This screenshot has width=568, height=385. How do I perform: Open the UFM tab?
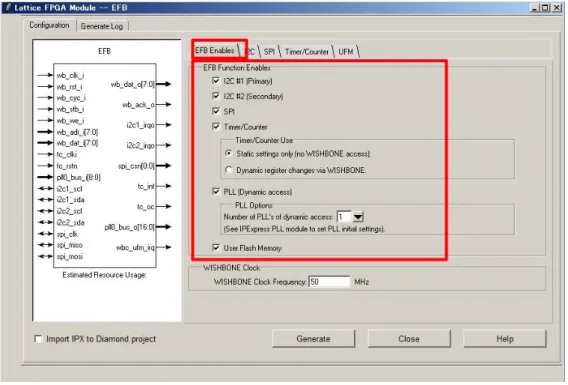pyautogui.click(x=346, y=52)
